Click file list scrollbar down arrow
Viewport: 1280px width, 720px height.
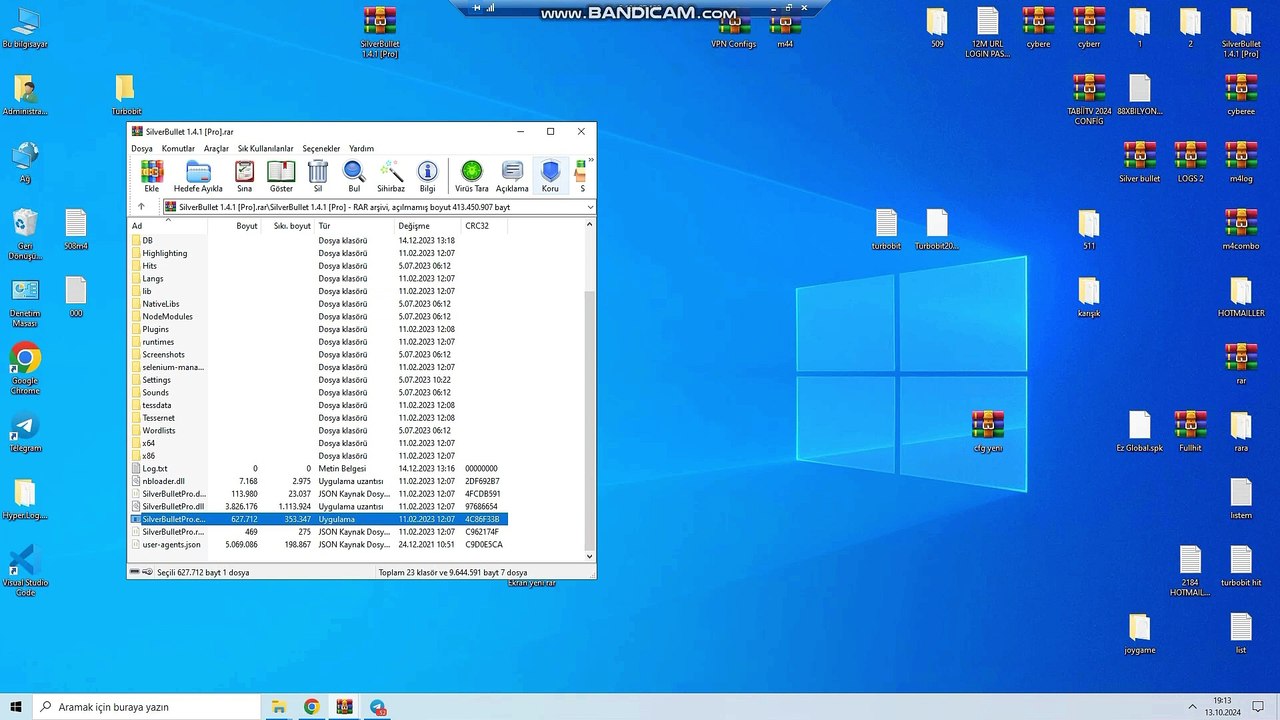click(x=589, y=556)
